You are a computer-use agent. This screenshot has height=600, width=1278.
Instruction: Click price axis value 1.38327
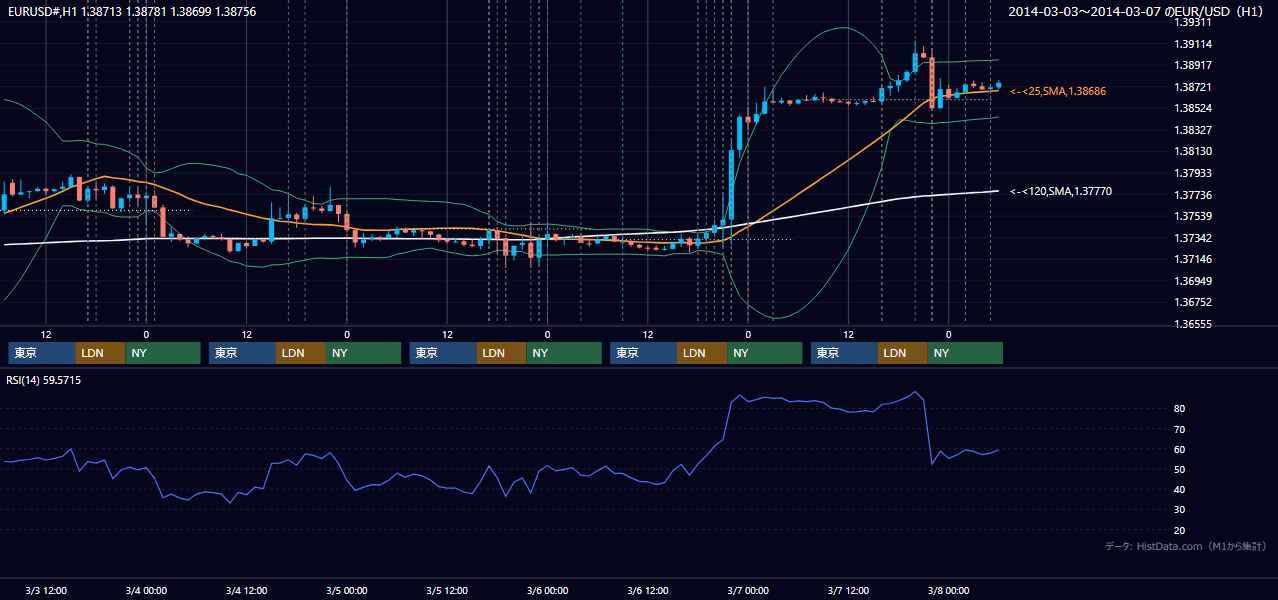pos(1192,130)
